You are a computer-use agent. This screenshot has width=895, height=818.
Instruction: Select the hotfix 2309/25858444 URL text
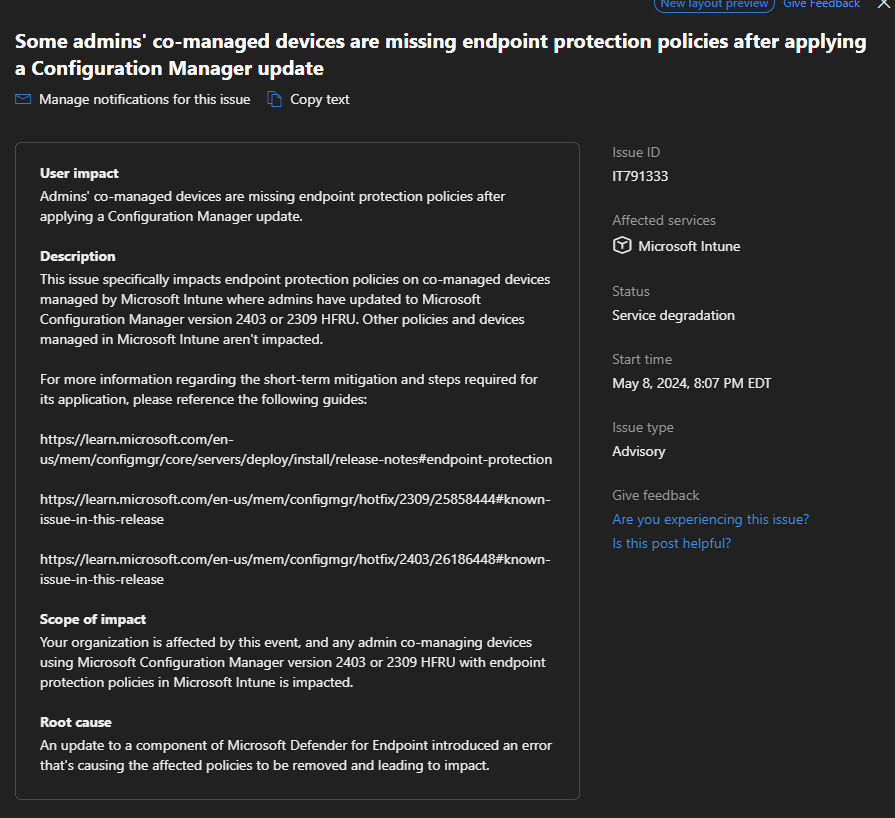tap(295, 509)
